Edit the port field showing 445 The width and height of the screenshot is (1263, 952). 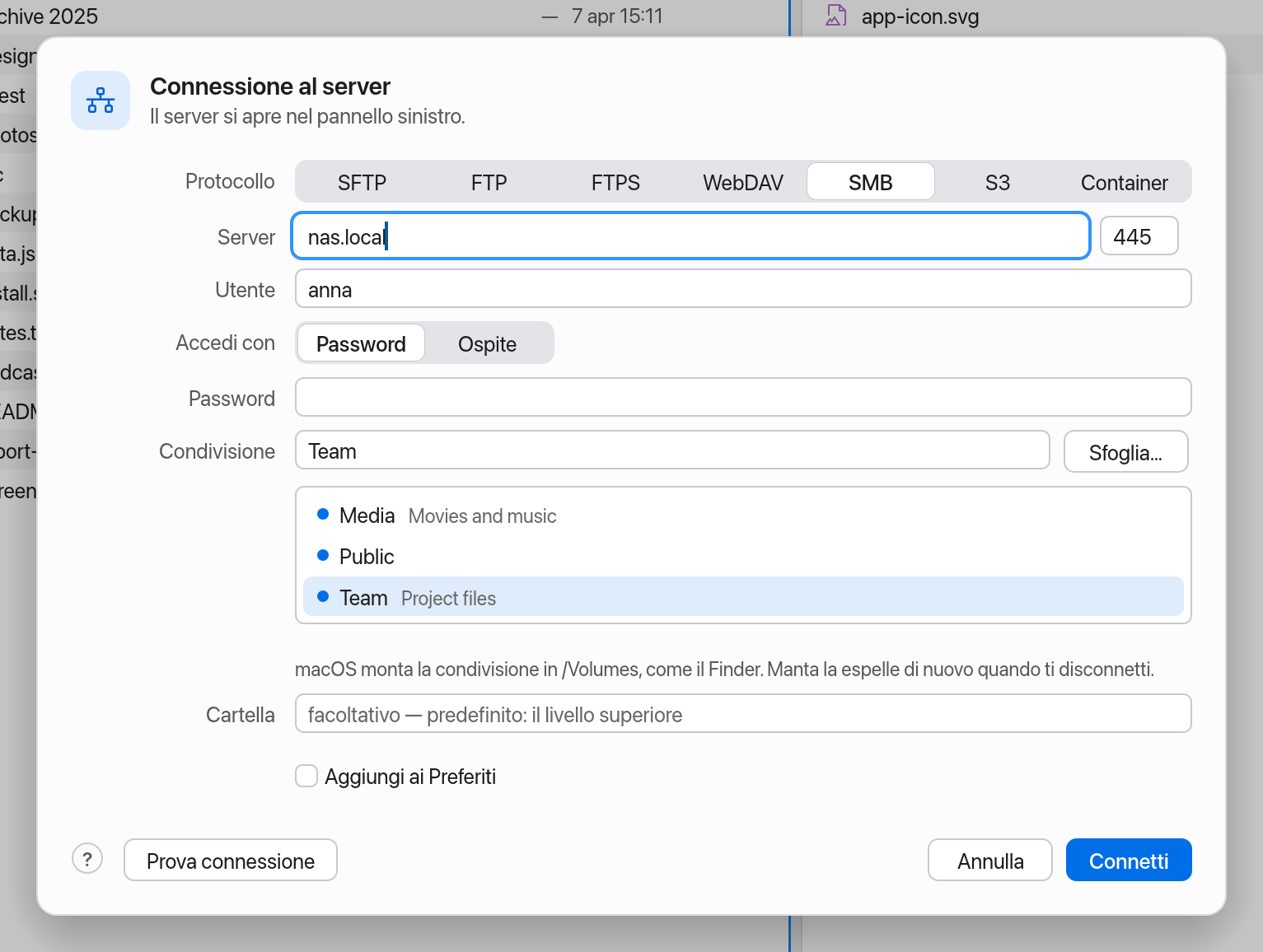point(1139,236)
